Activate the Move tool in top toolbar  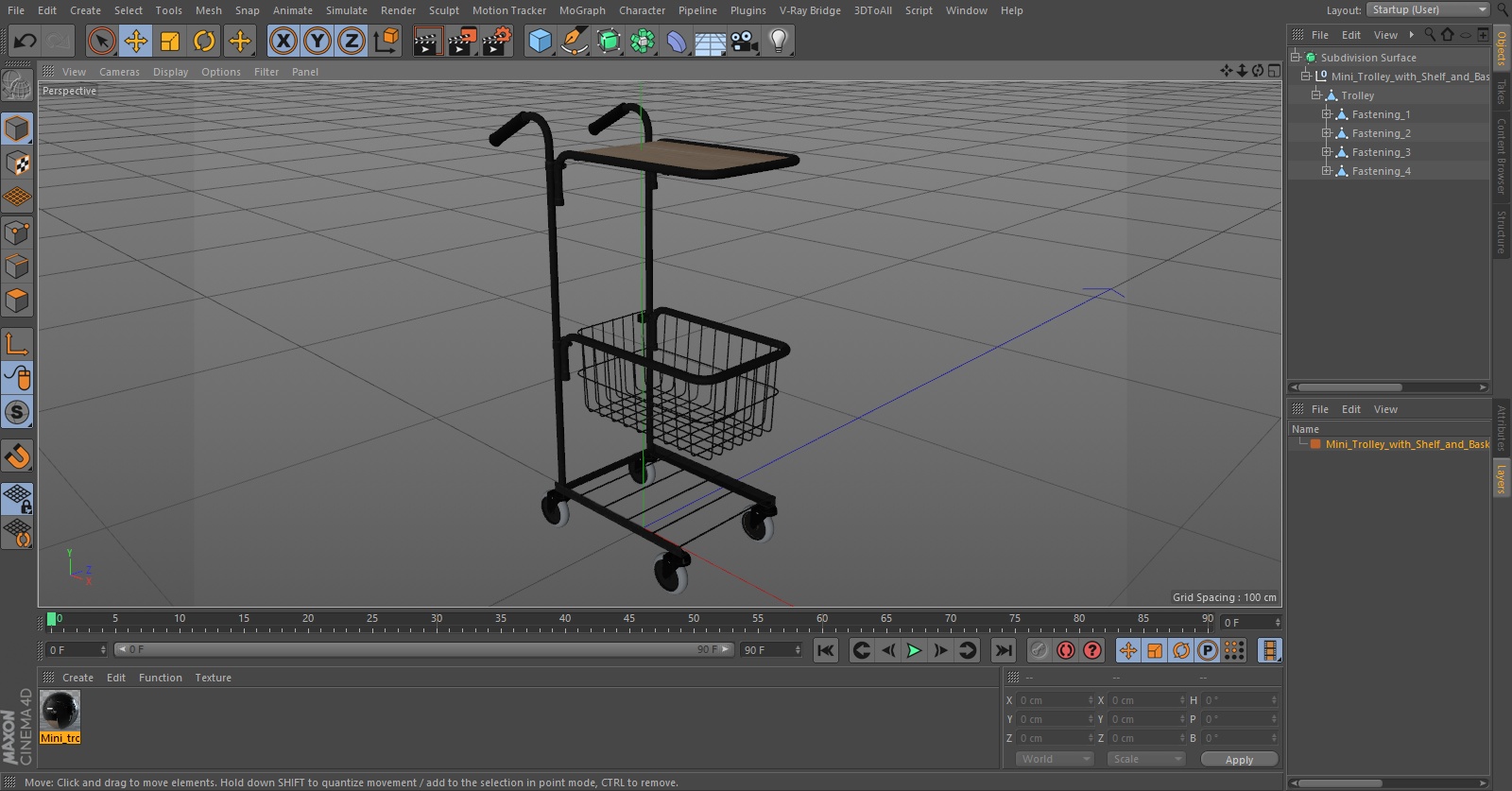(x=136, y=41)
